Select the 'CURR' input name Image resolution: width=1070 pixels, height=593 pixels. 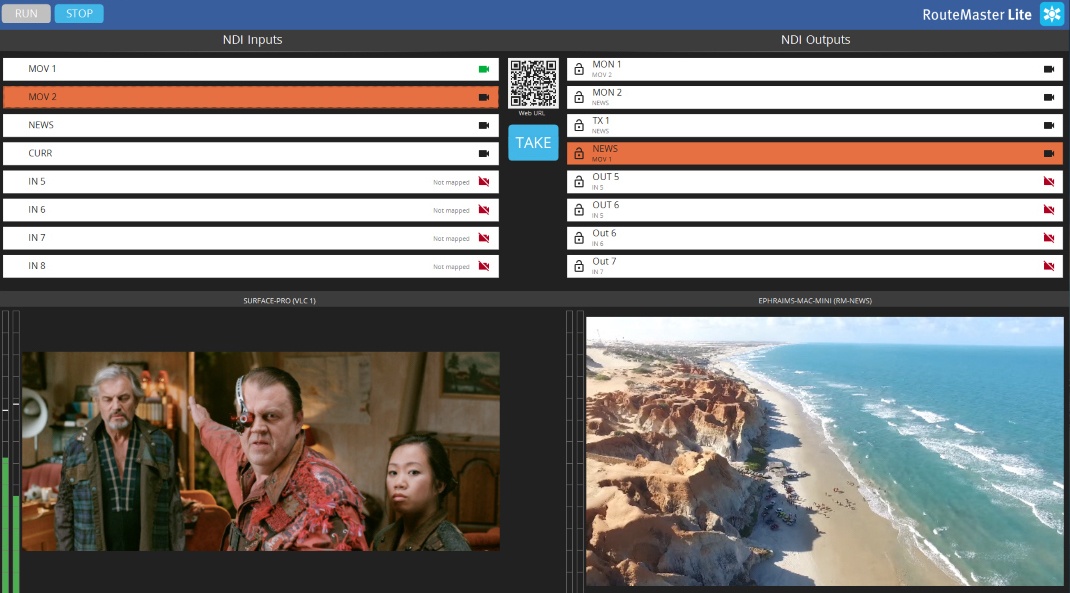[40, 154]
